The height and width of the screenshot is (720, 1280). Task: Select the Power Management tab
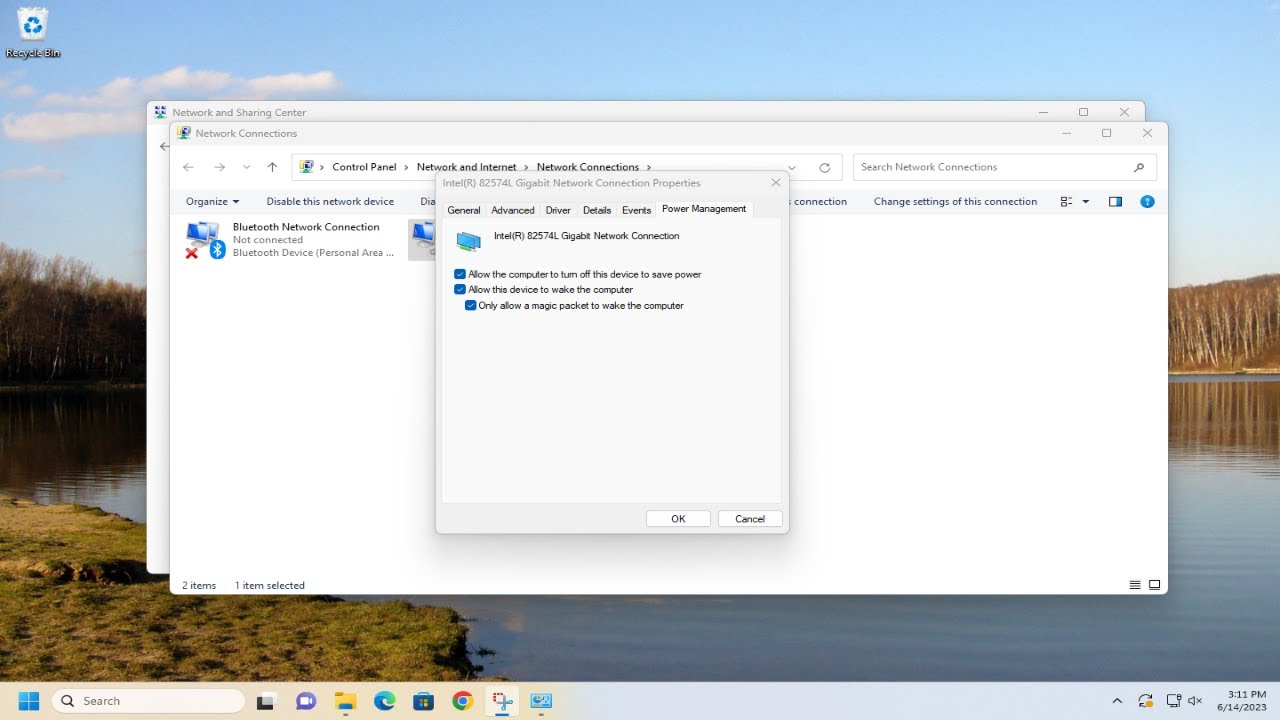pos(704,208)
